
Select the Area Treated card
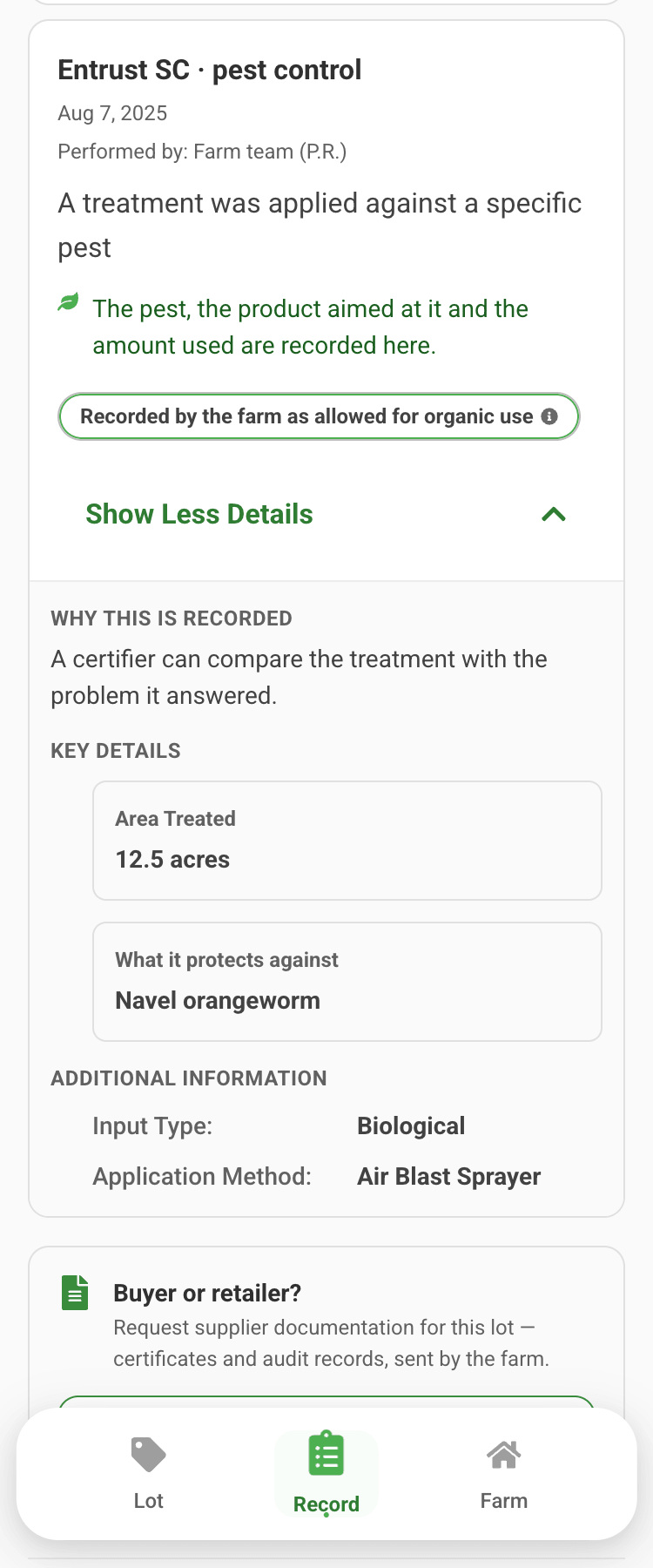pos(347,841)
